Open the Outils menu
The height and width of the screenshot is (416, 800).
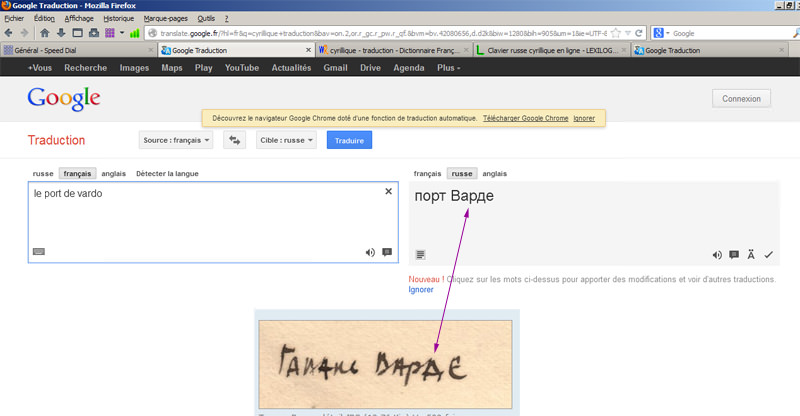click(206, 18)
